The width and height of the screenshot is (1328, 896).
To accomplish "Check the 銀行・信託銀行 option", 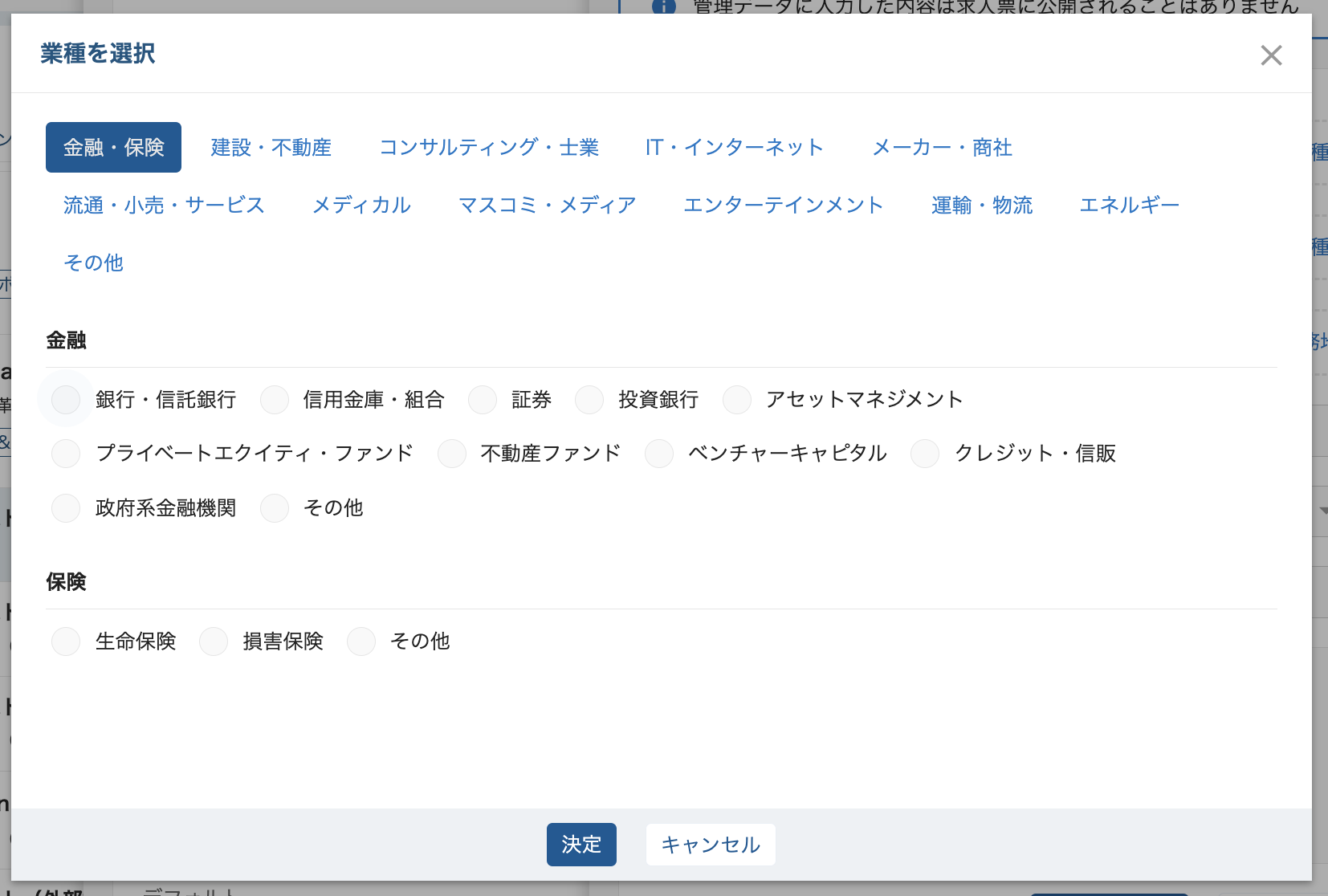I will click(x=66, y=400).
